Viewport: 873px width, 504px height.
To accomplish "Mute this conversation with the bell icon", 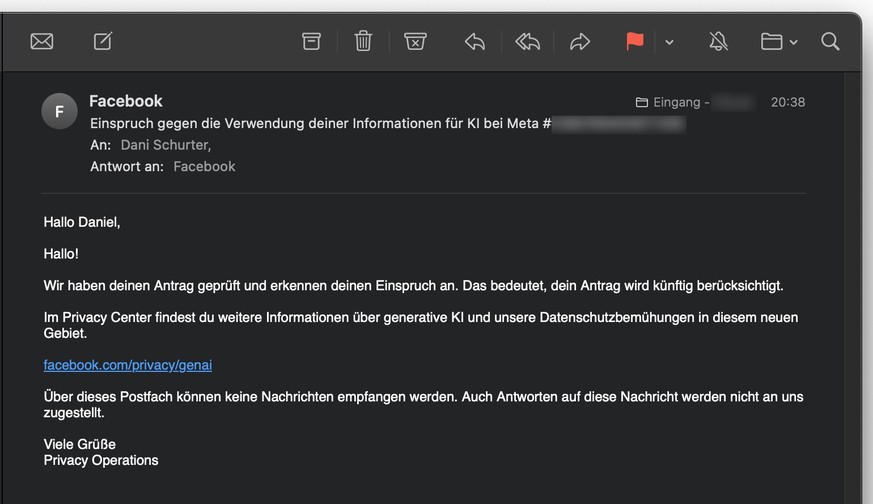I will pos(718,41).
